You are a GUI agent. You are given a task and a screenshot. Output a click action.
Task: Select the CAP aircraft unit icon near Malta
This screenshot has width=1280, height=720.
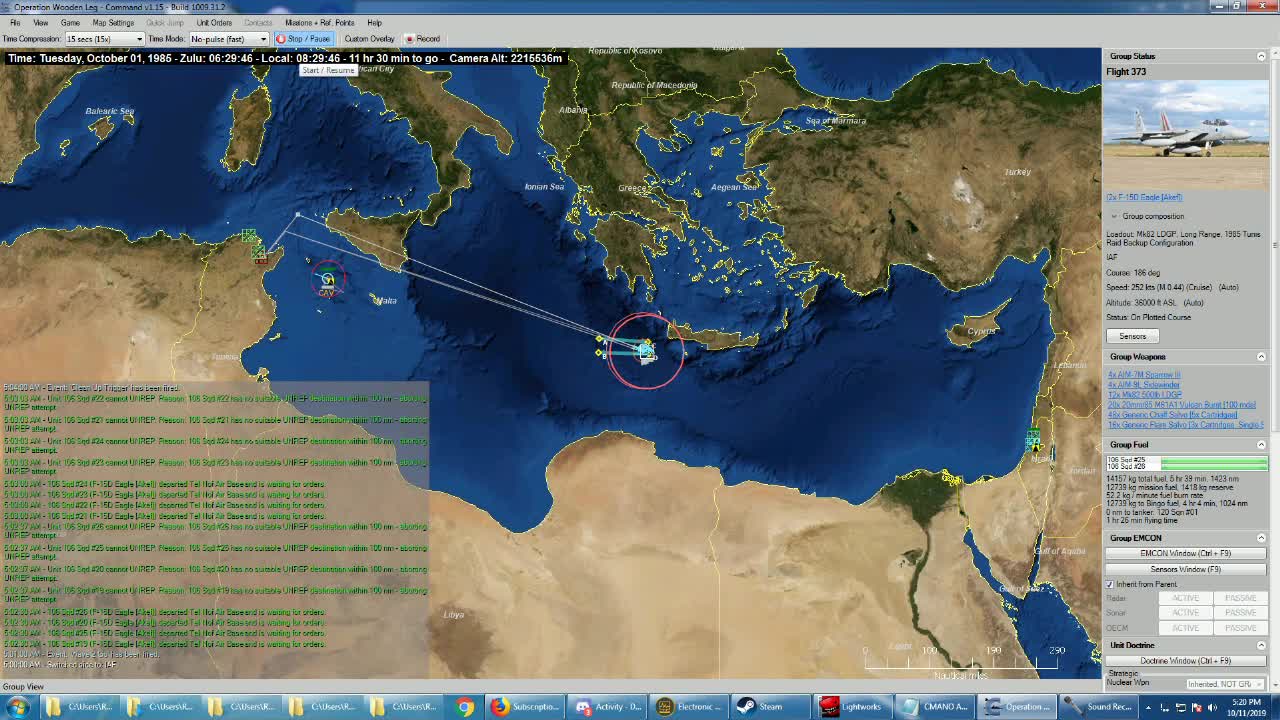[x=327, y=281]
